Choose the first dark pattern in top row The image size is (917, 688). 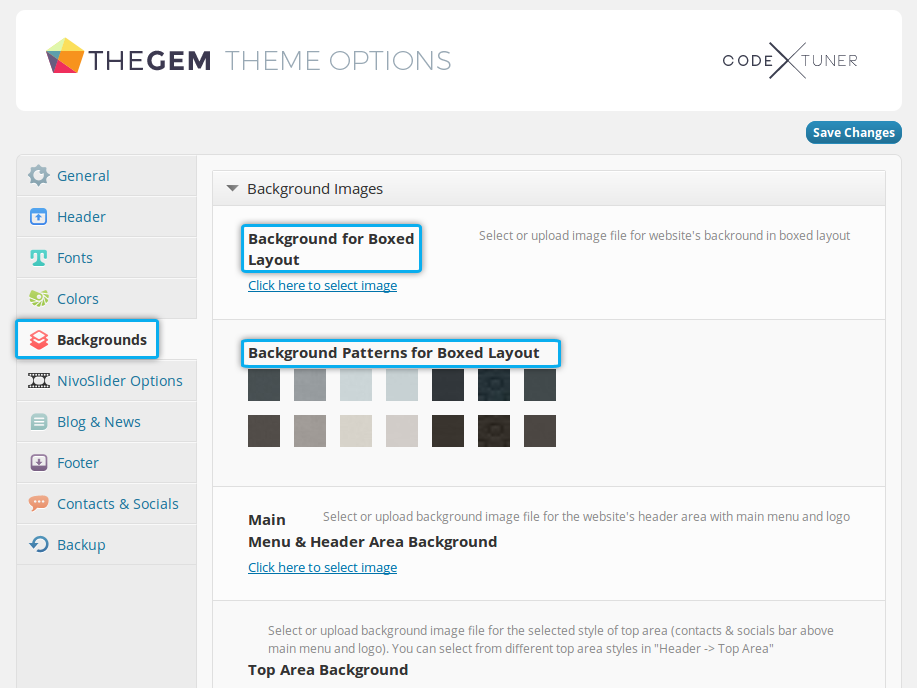click(264, 385)
